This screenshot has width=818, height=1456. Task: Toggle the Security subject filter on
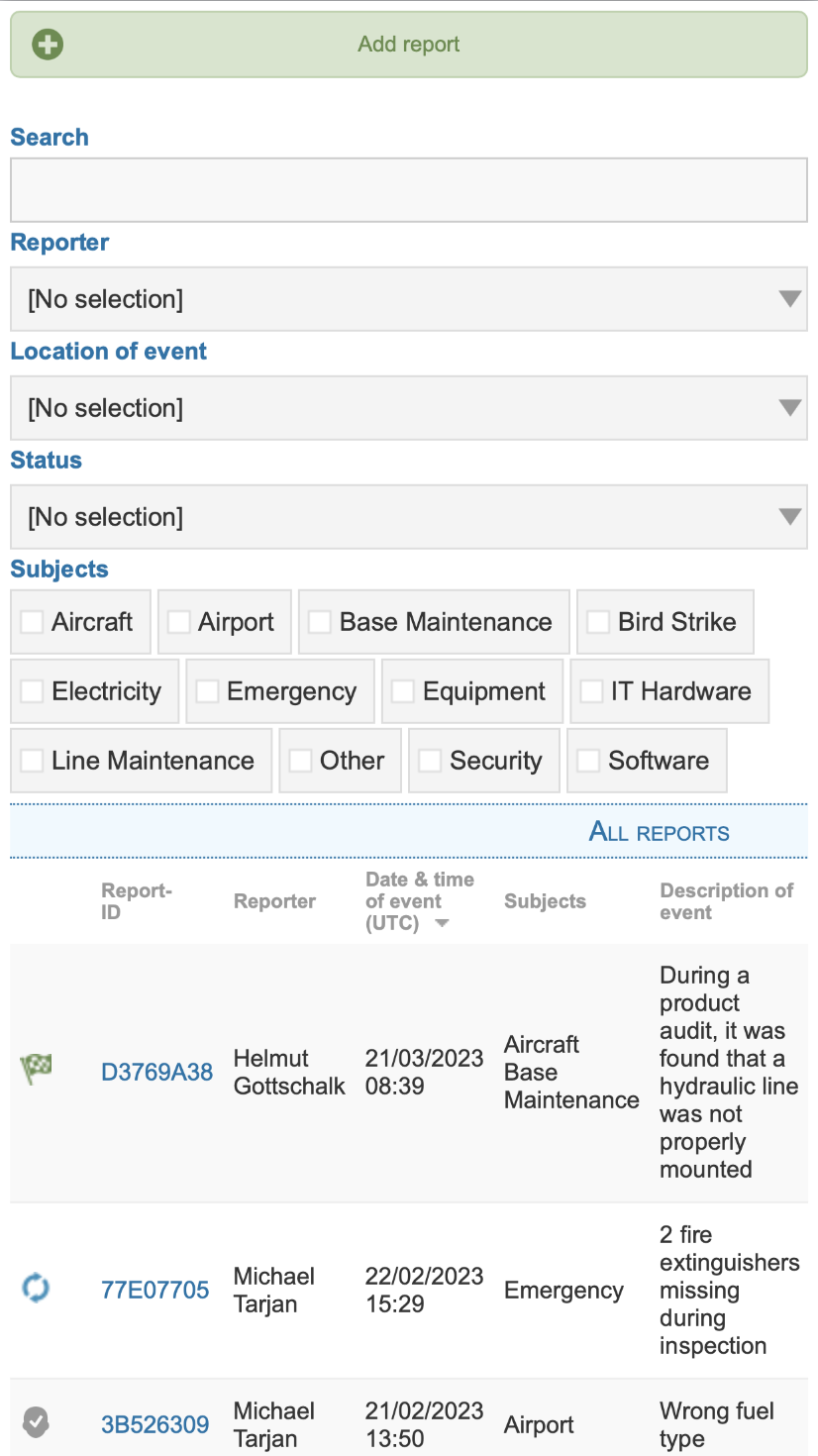click(429, 760)
